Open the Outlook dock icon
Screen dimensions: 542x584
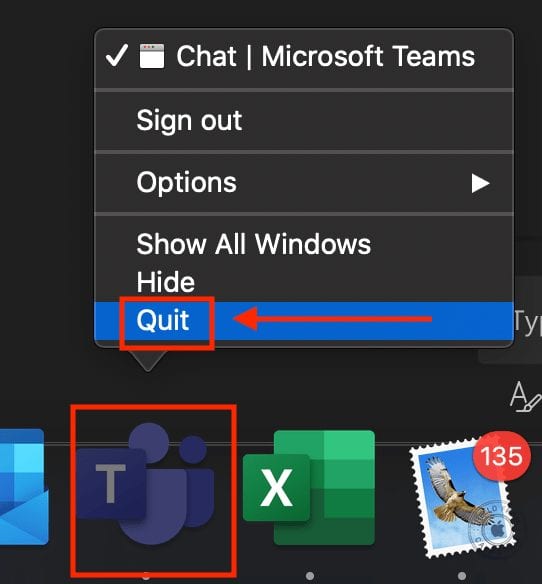[23, 487]
